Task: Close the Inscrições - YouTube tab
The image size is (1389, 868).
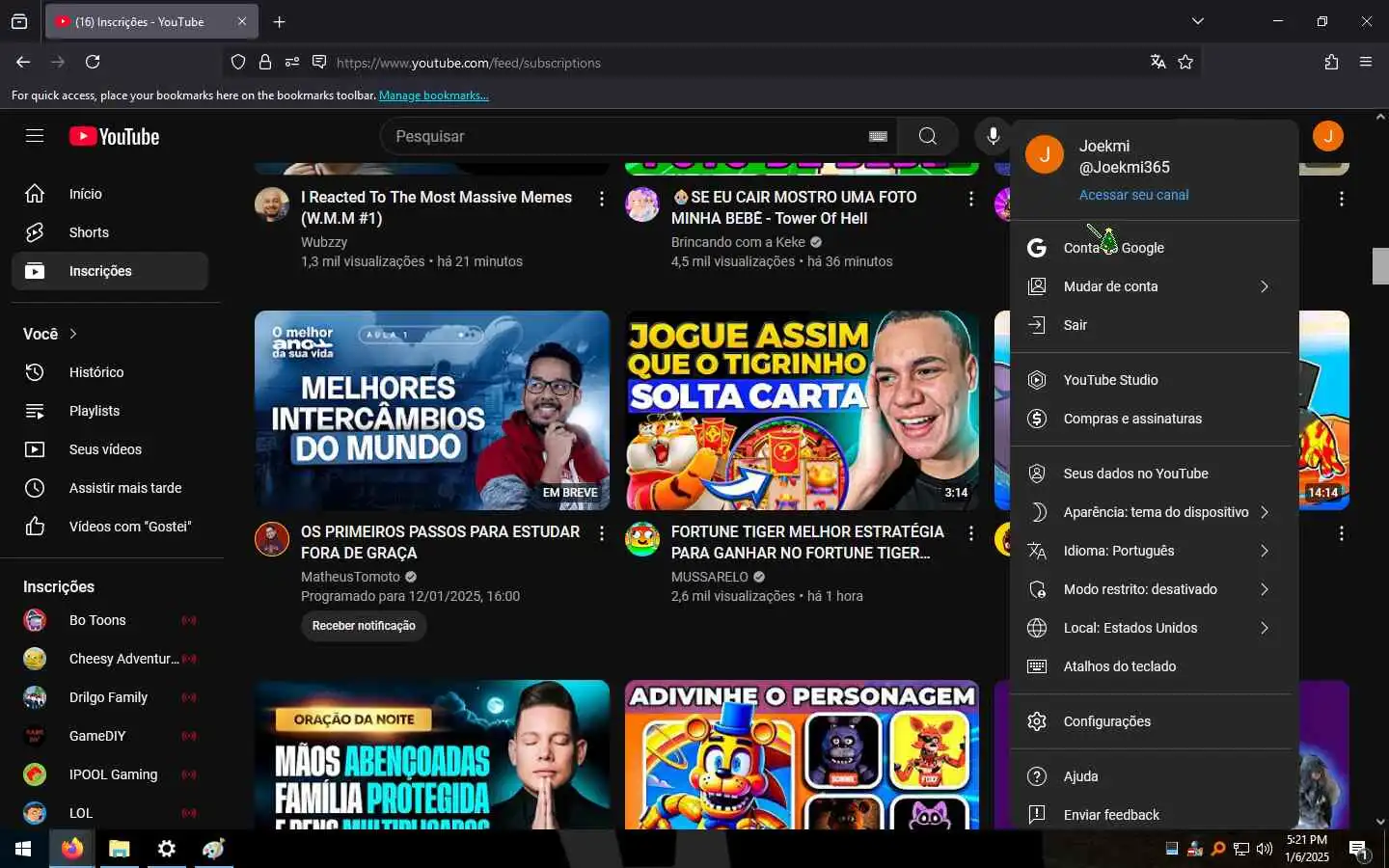Action: (241, 21)
